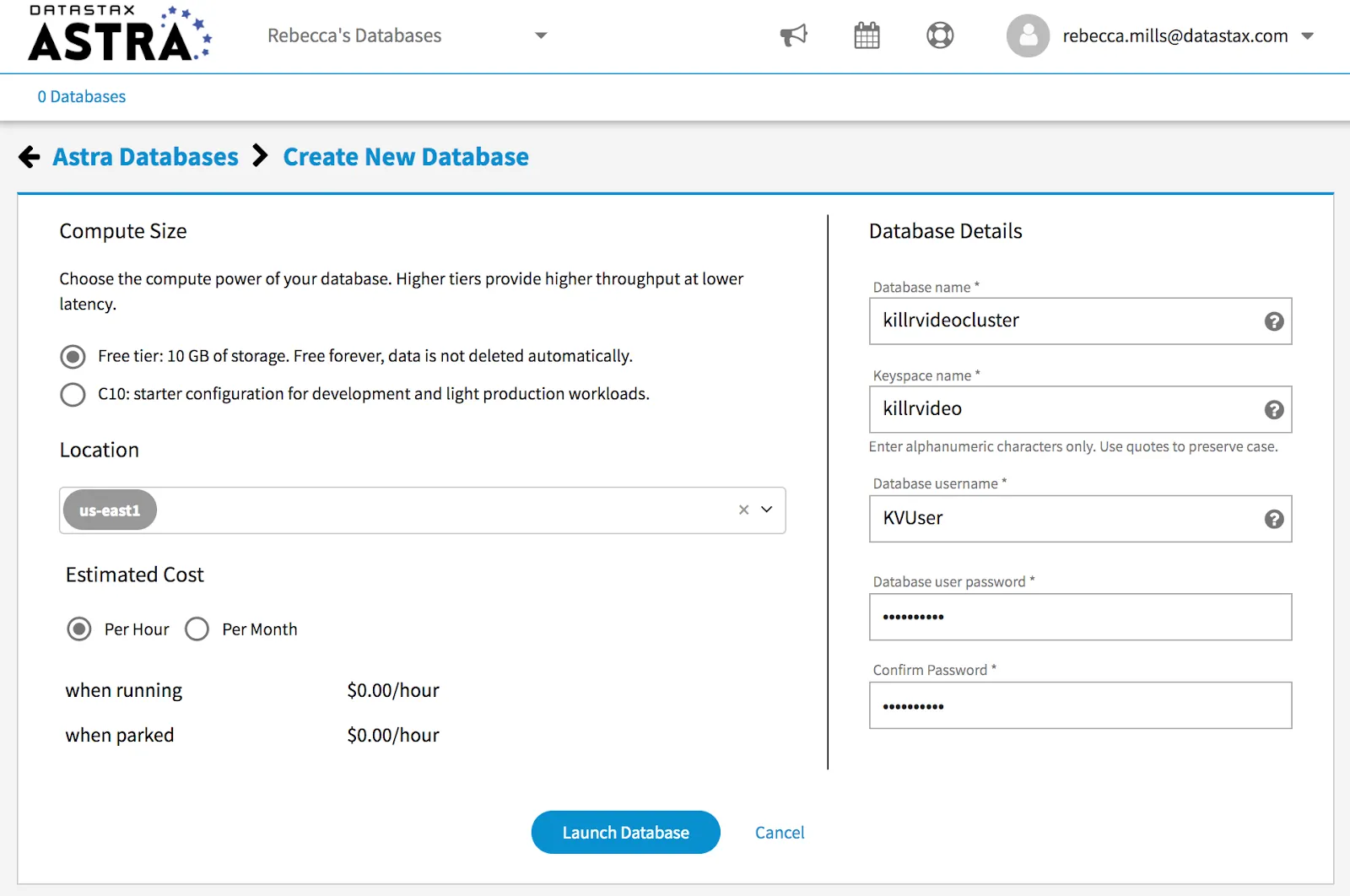Click the Launch Database button

tap(626, 833)
